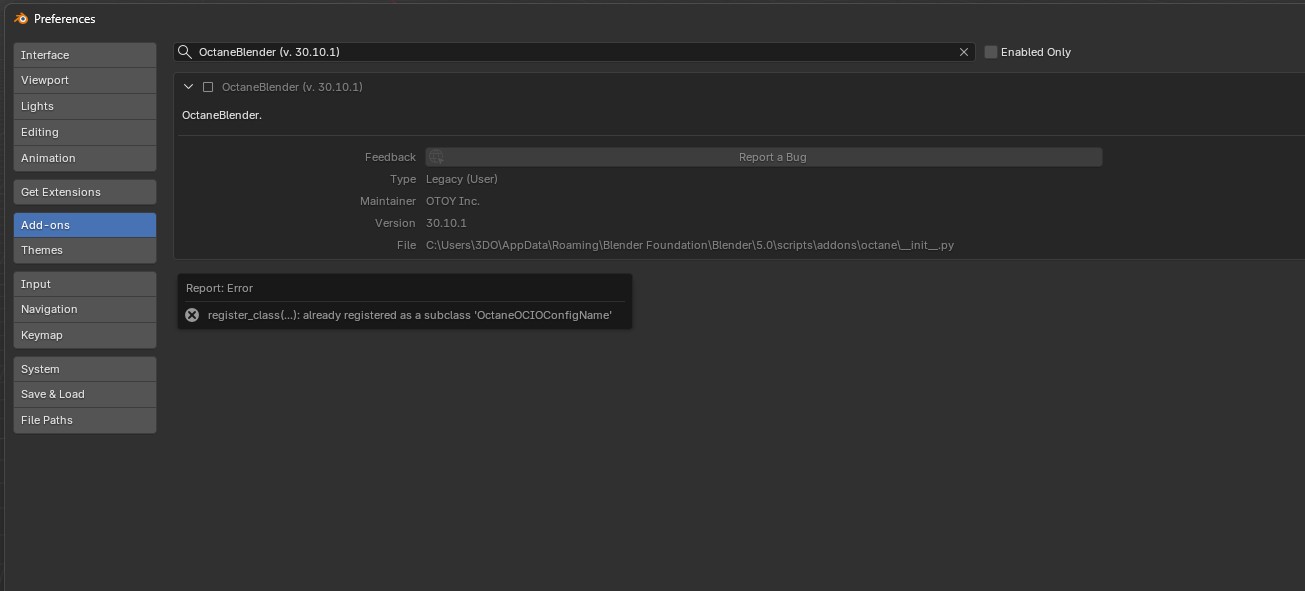
Task: Click the Report a Bug button
Action: click(764, 157)
